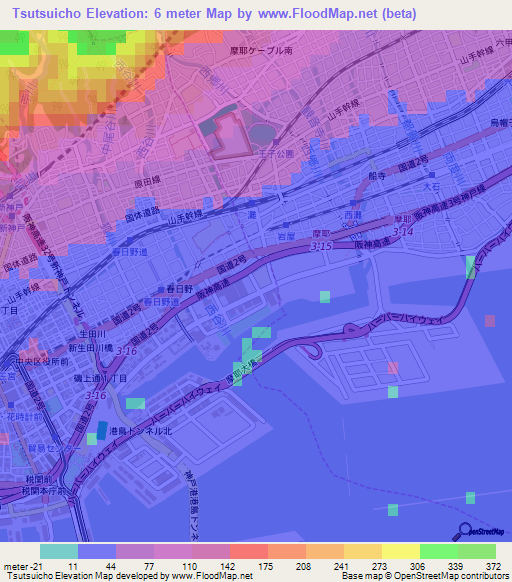
Task: Click the station marker left of 春日野
Action: click(x=161, y=289)
